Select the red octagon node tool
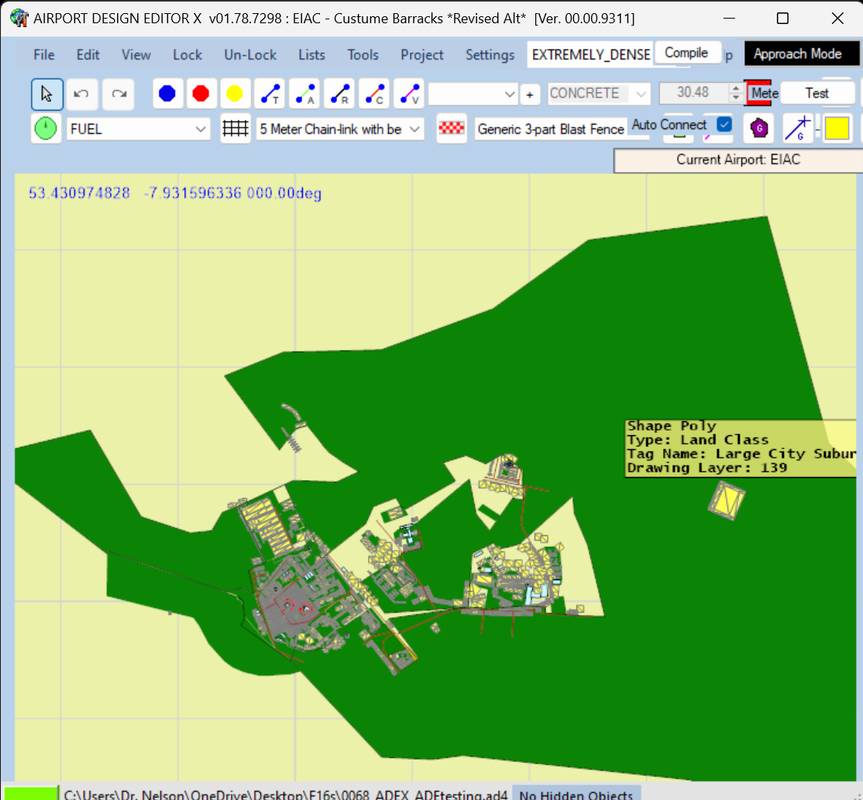Screen dimensions: 863x800 click(x=201, y=94)
